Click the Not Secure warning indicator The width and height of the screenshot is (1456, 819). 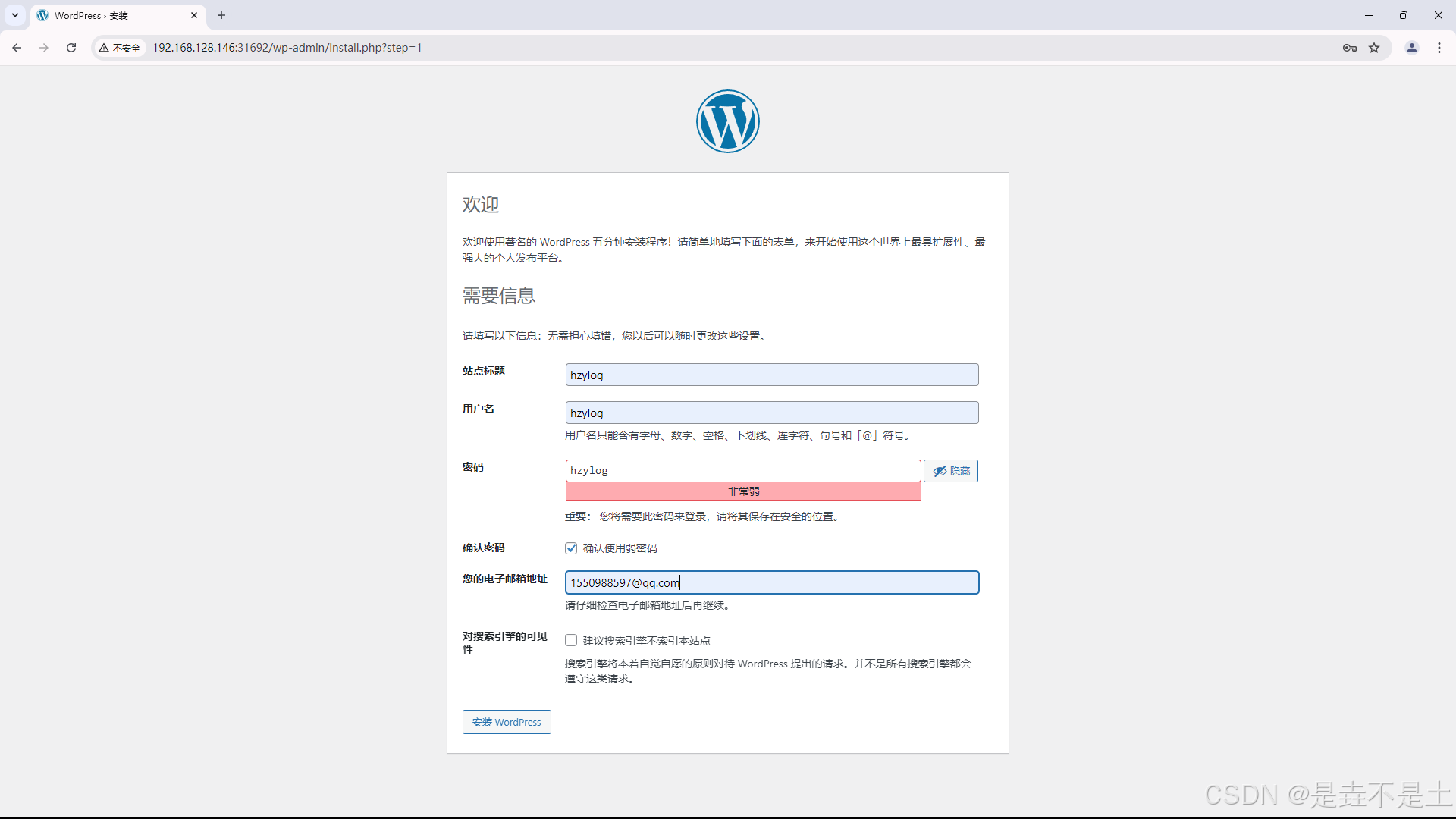tap(120, 48)
